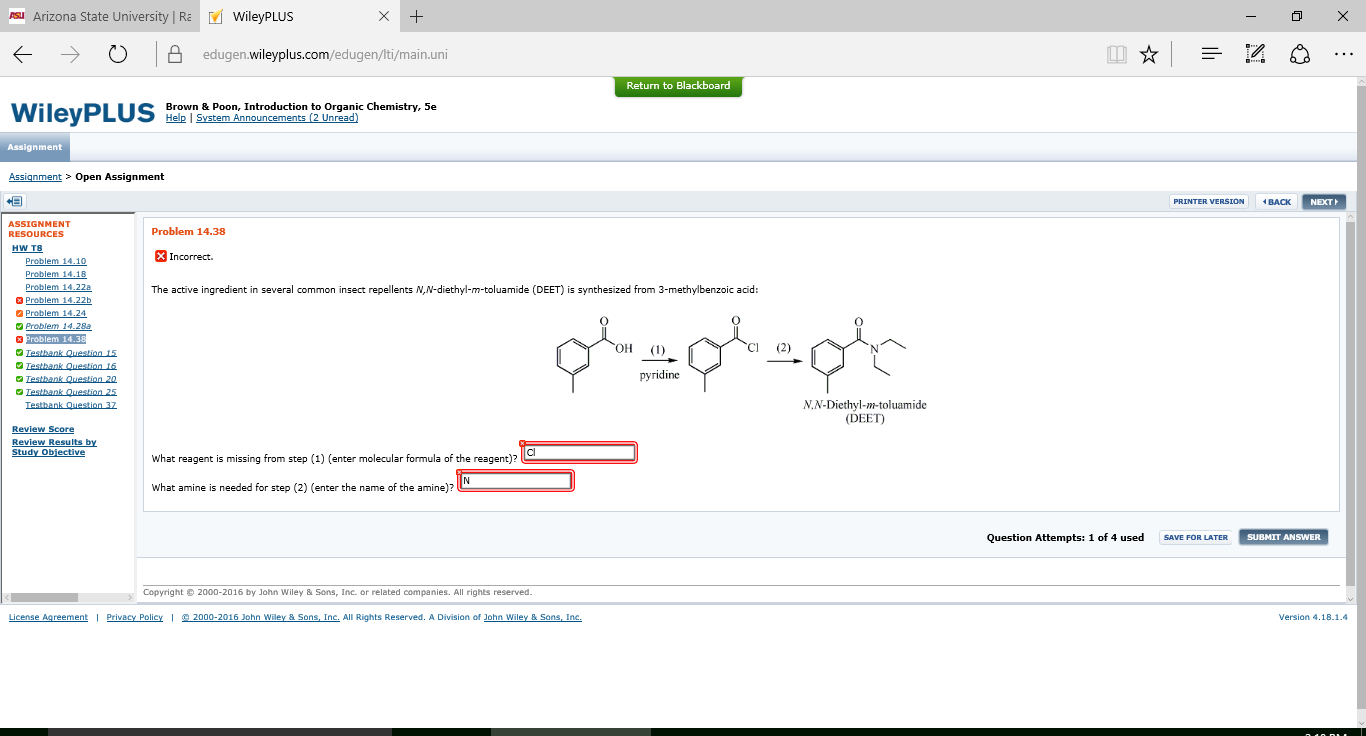Select the Assignment tab

pos(35,147)
